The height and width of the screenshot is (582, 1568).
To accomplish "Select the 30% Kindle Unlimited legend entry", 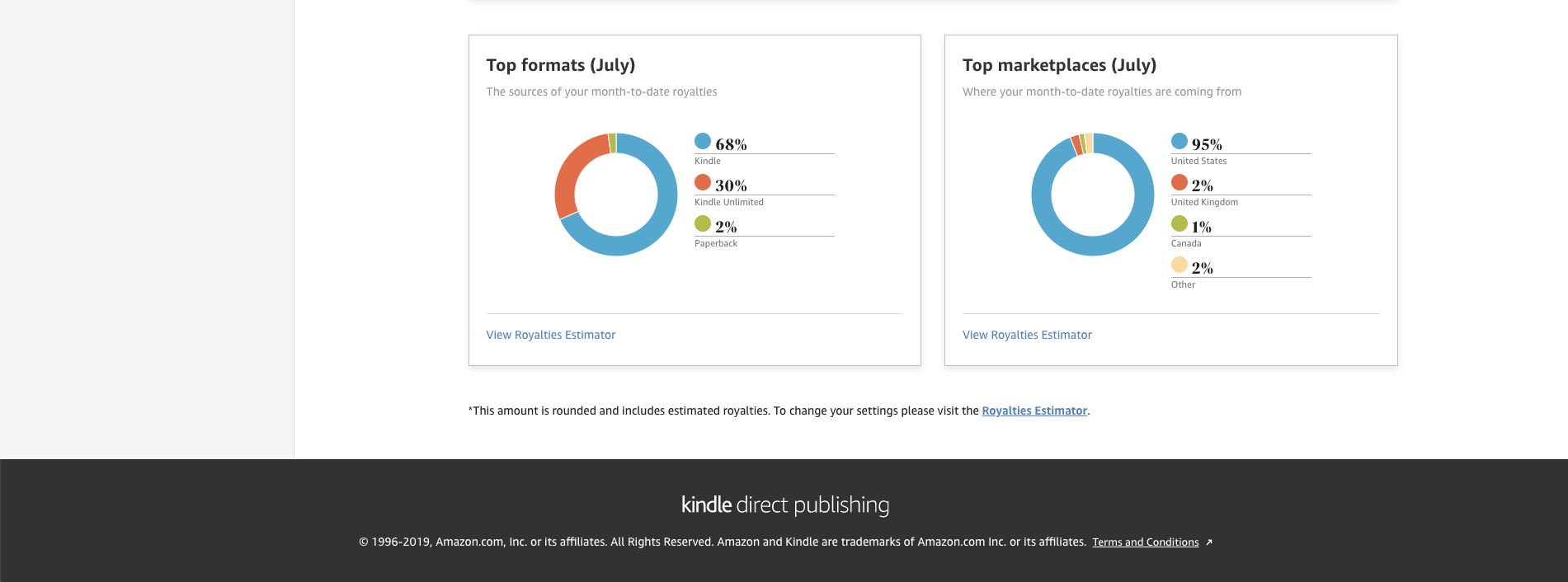I will (x=765, y=190).
